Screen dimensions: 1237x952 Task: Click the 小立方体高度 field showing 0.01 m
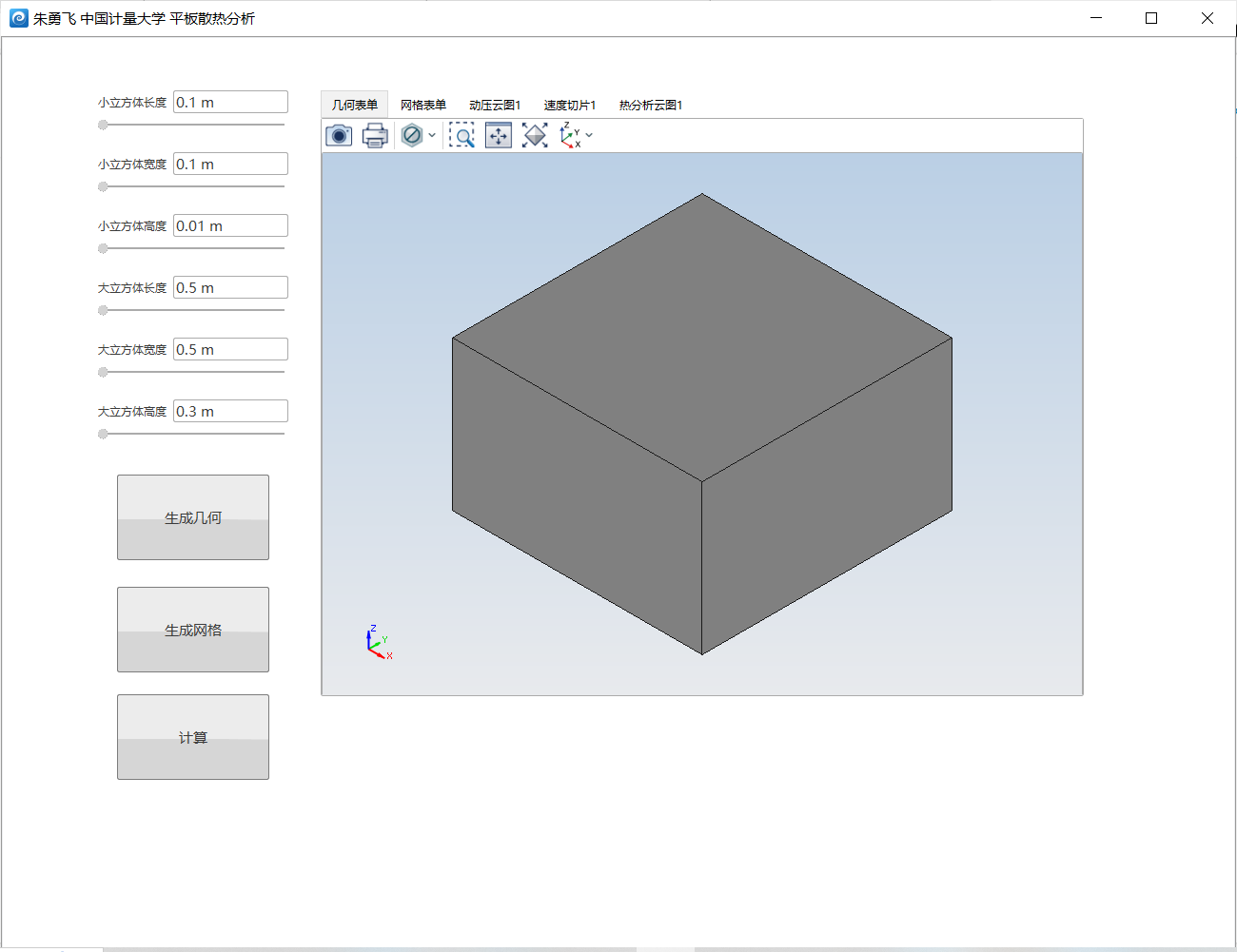coord(230,225)
